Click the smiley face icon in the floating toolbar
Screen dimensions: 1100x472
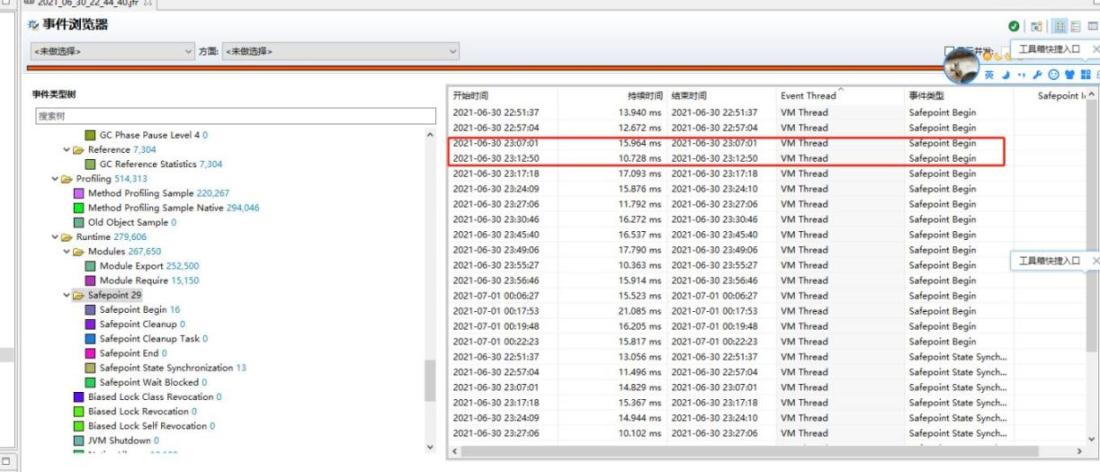tap(1053, 75)
